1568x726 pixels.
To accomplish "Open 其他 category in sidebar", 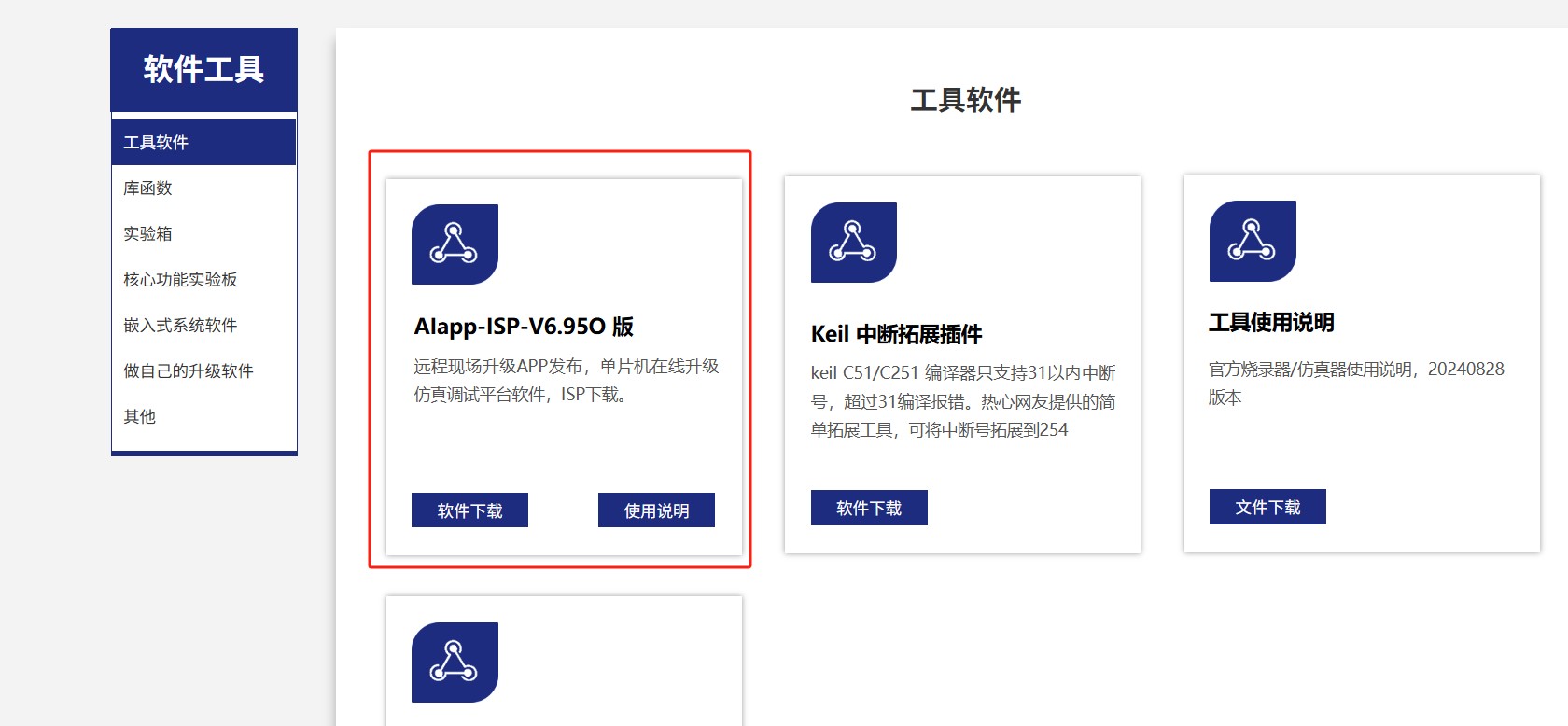I will (203, 416).
